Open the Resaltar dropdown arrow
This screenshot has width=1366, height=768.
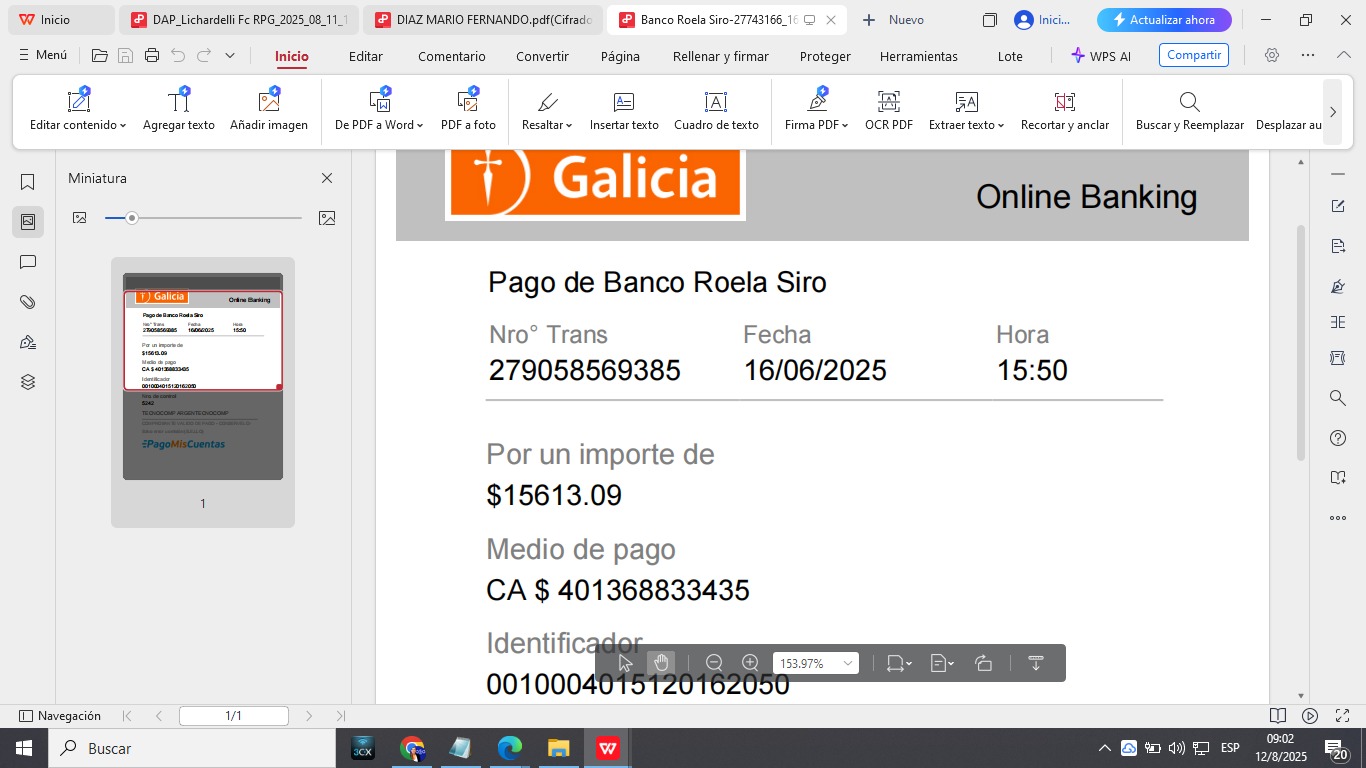coord(568,126)
